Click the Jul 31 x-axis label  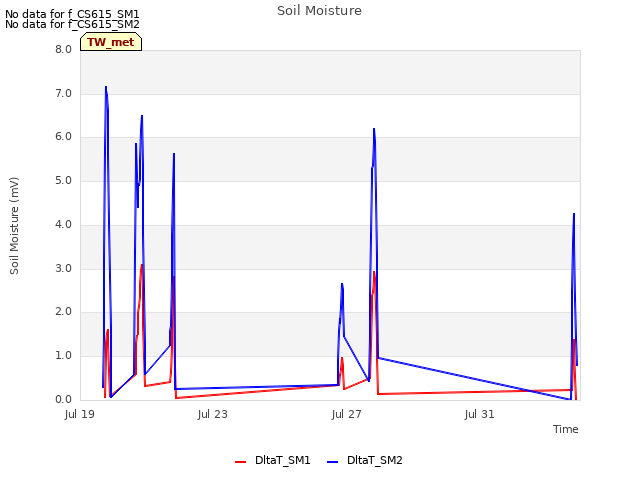click(479, 414)
